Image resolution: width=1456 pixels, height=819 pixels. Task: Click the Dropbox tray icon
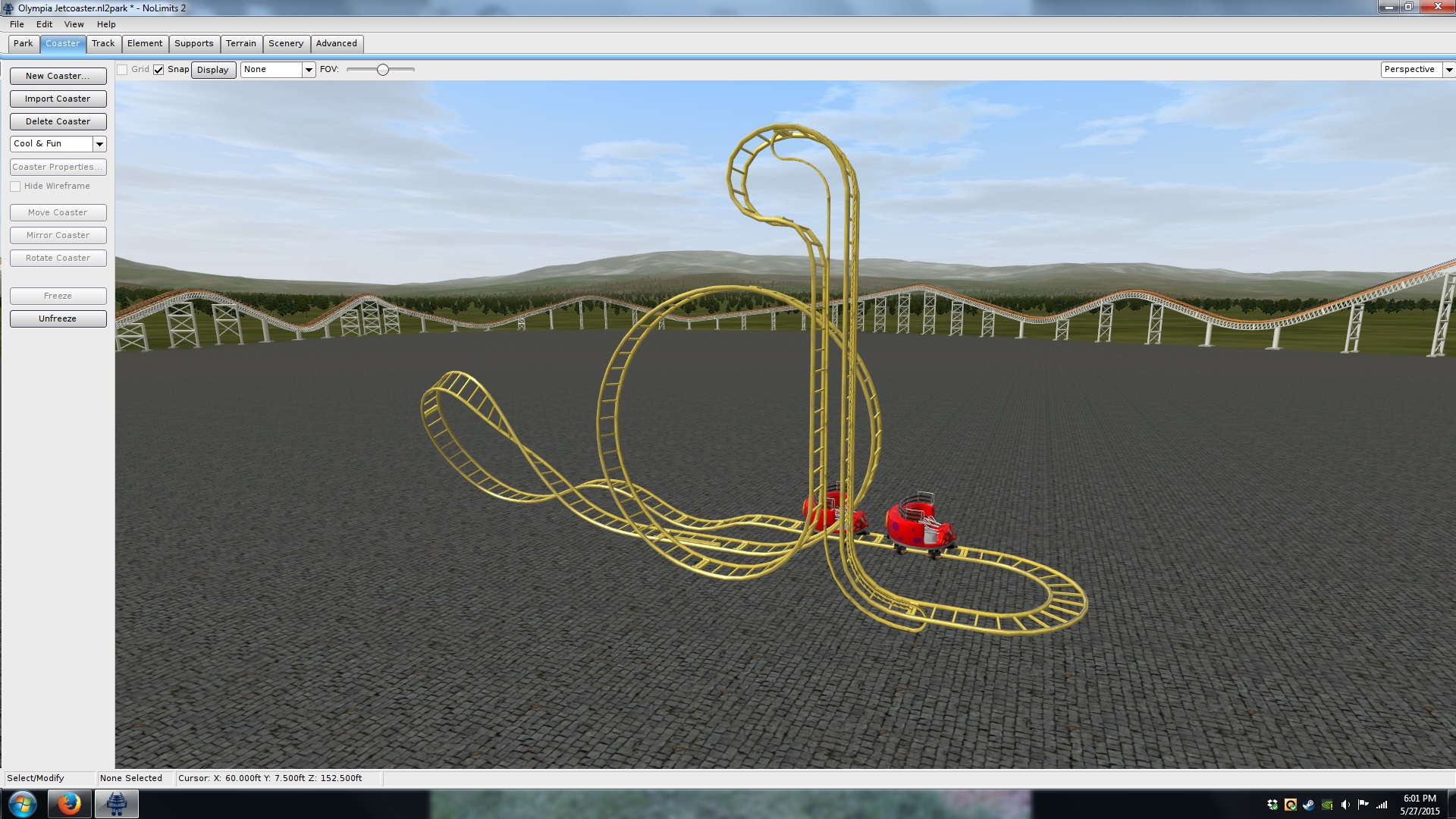coord(1272,805)
